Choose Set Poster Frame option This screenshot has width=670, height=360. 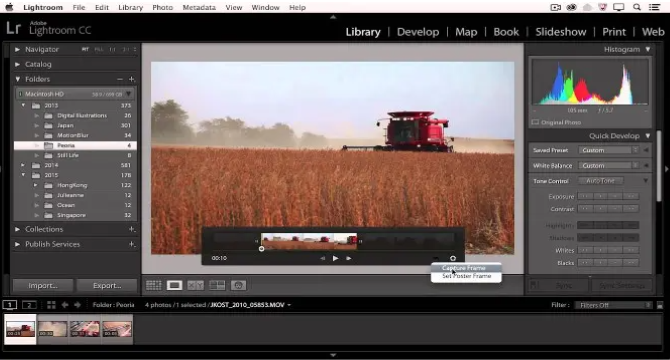point(466,276)
